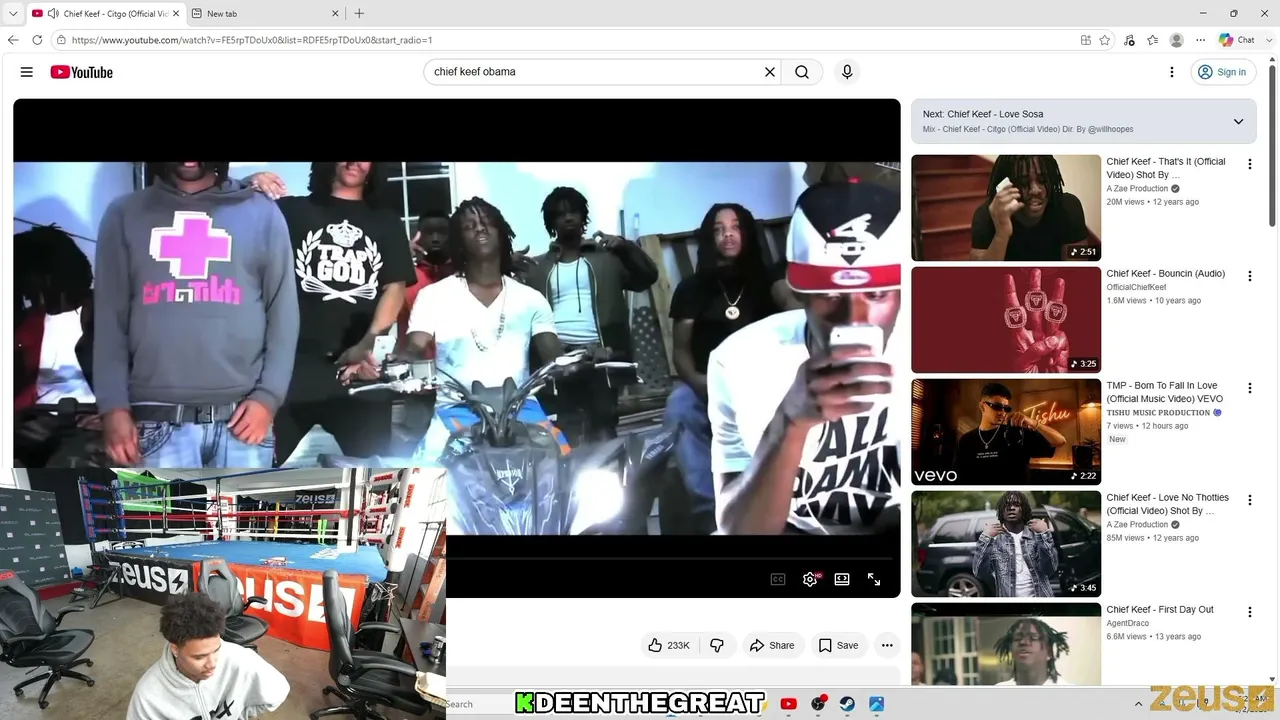
Task: Submit search with the magnifier button
Action: tap(802, 72)
